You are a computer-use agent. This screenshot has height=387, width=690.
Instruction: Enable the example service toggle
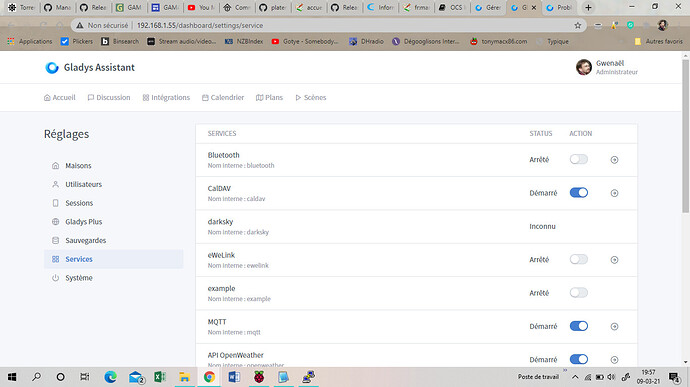tap(579, 293)
